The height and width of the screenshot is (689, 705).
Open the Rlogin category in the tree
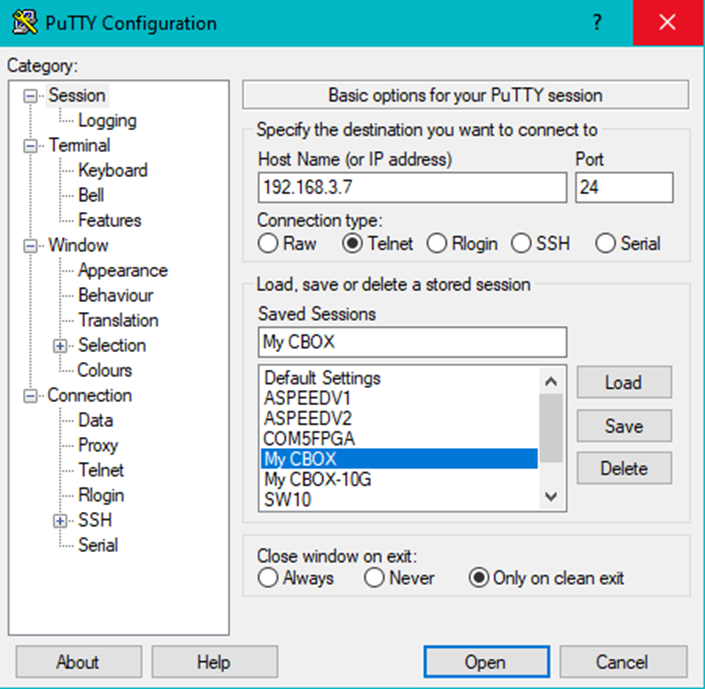(101, 496)
